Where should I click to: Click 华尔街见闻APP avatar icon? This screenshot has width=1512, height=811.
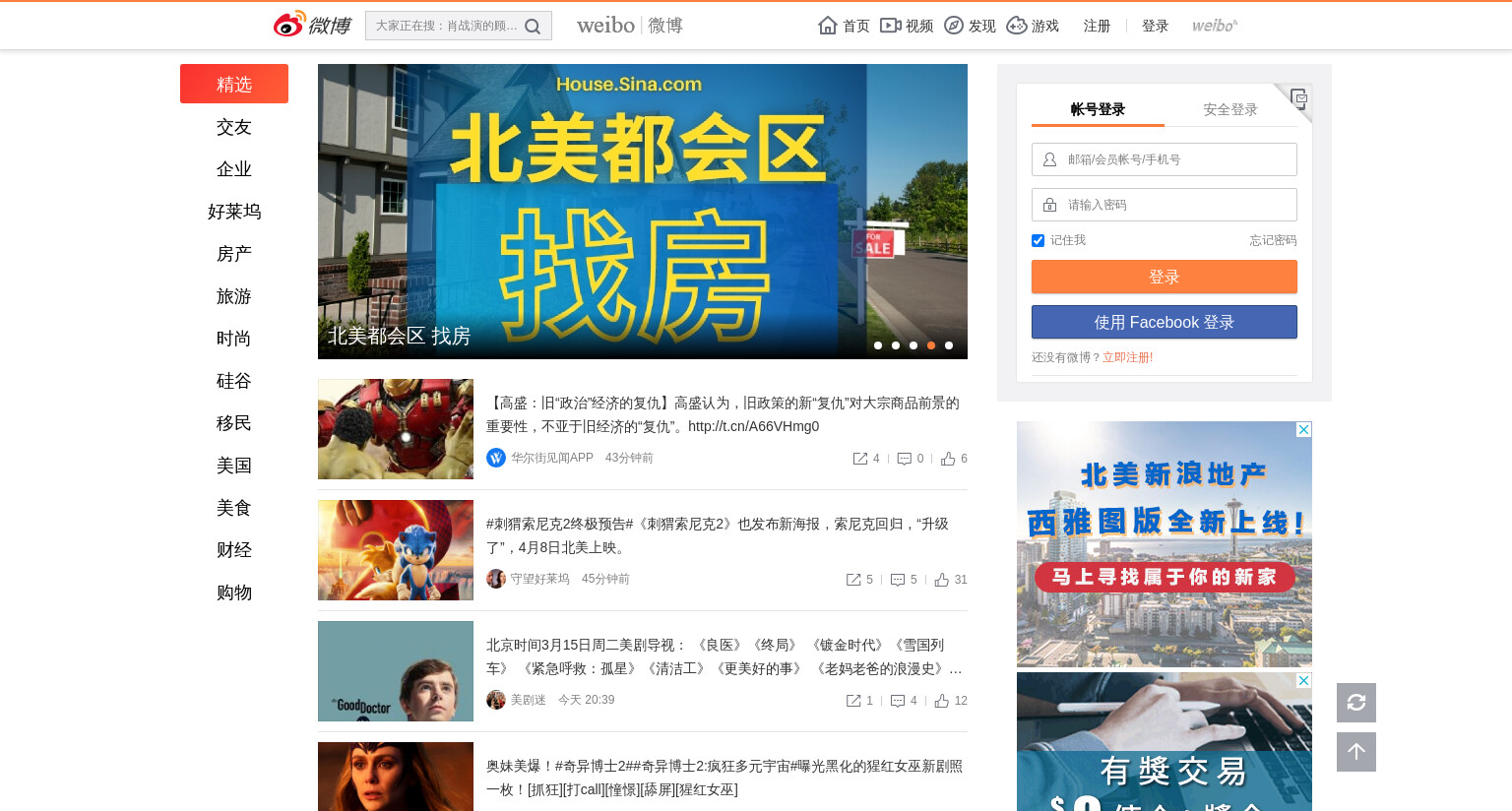[x=496, y=458]
